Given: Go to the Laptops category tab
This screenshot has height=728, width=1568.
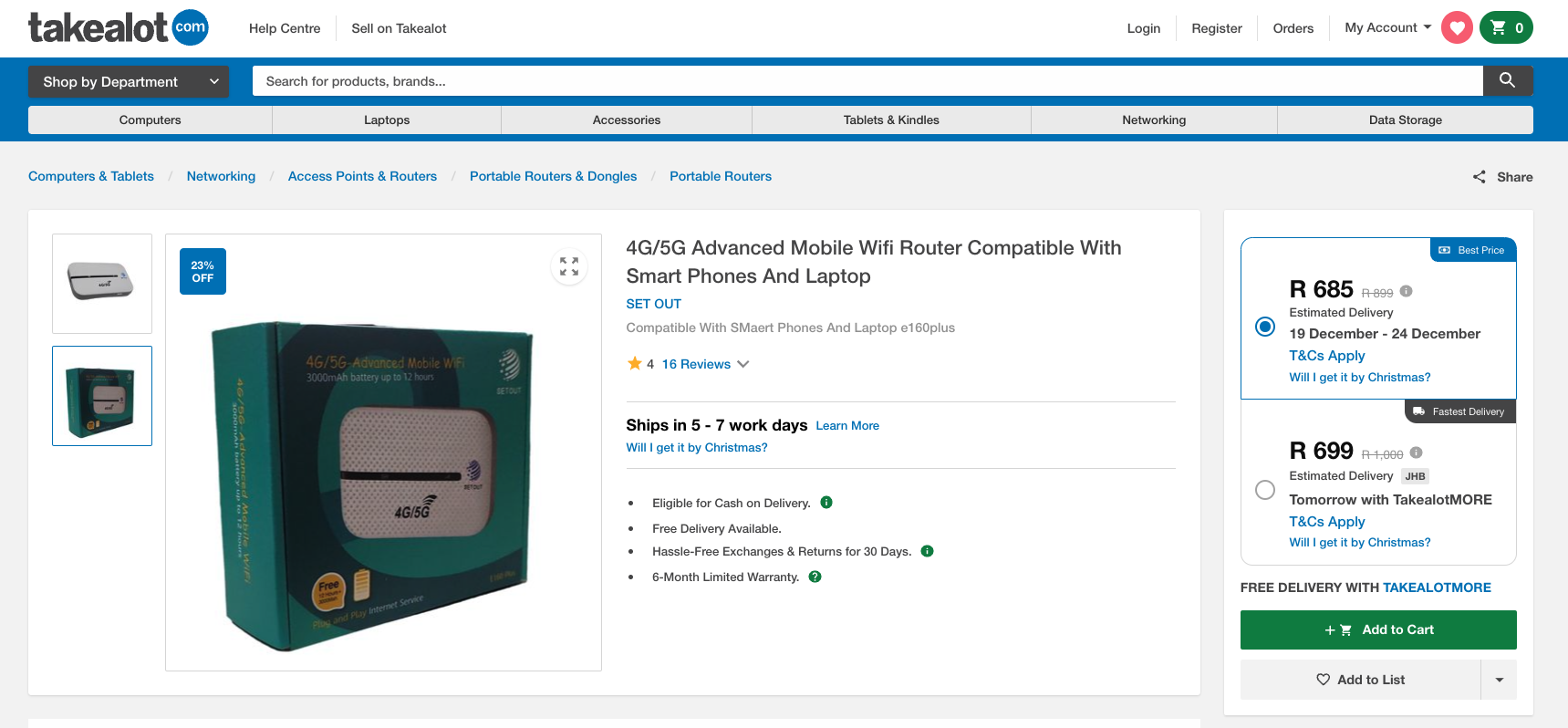Looking at the screenshot, I should coord(387,120).
